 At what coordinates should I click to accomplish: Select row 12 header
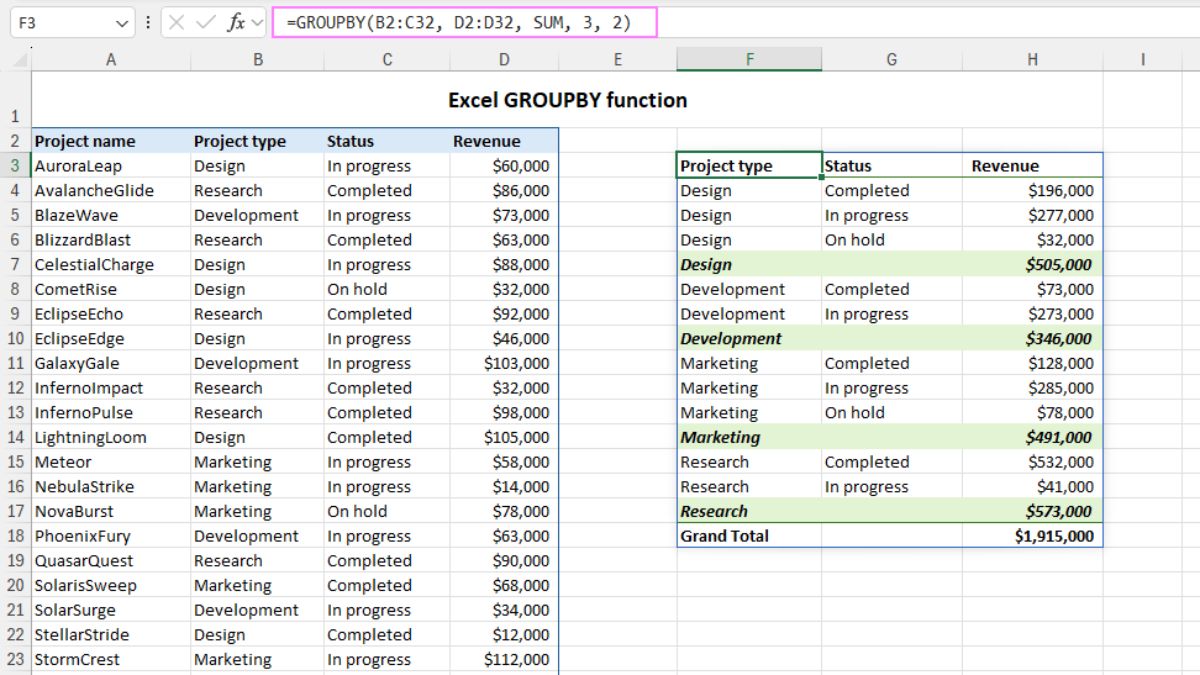(x=15, y=388)
